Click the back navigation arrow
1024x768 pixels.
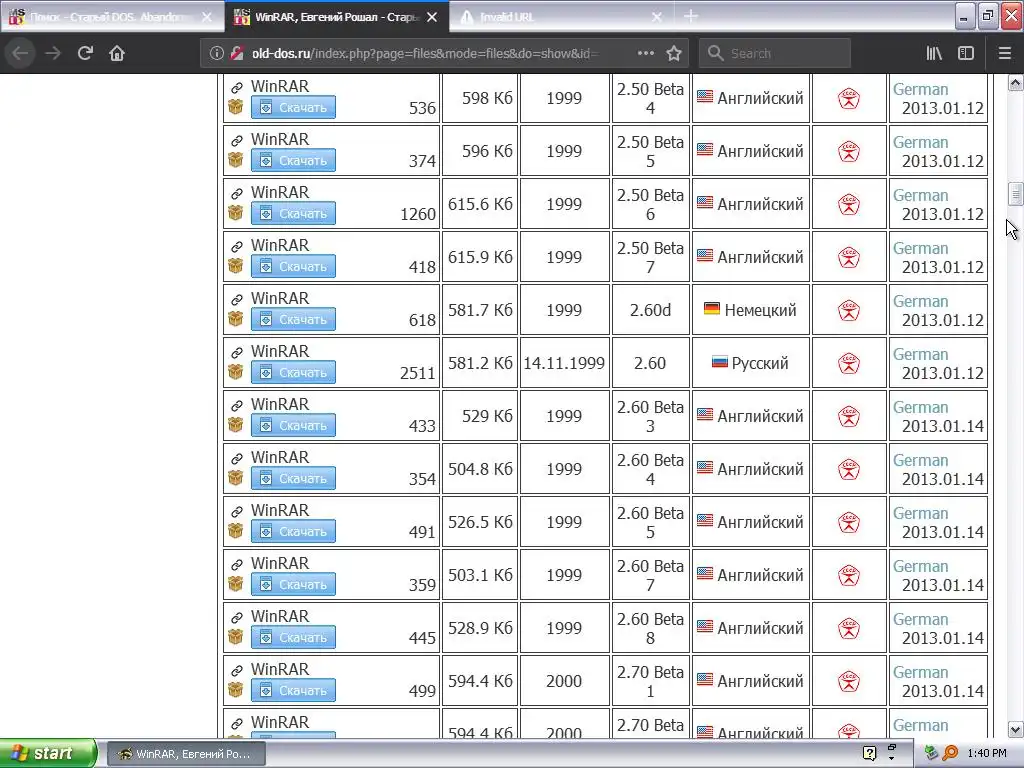pos(20,53)
